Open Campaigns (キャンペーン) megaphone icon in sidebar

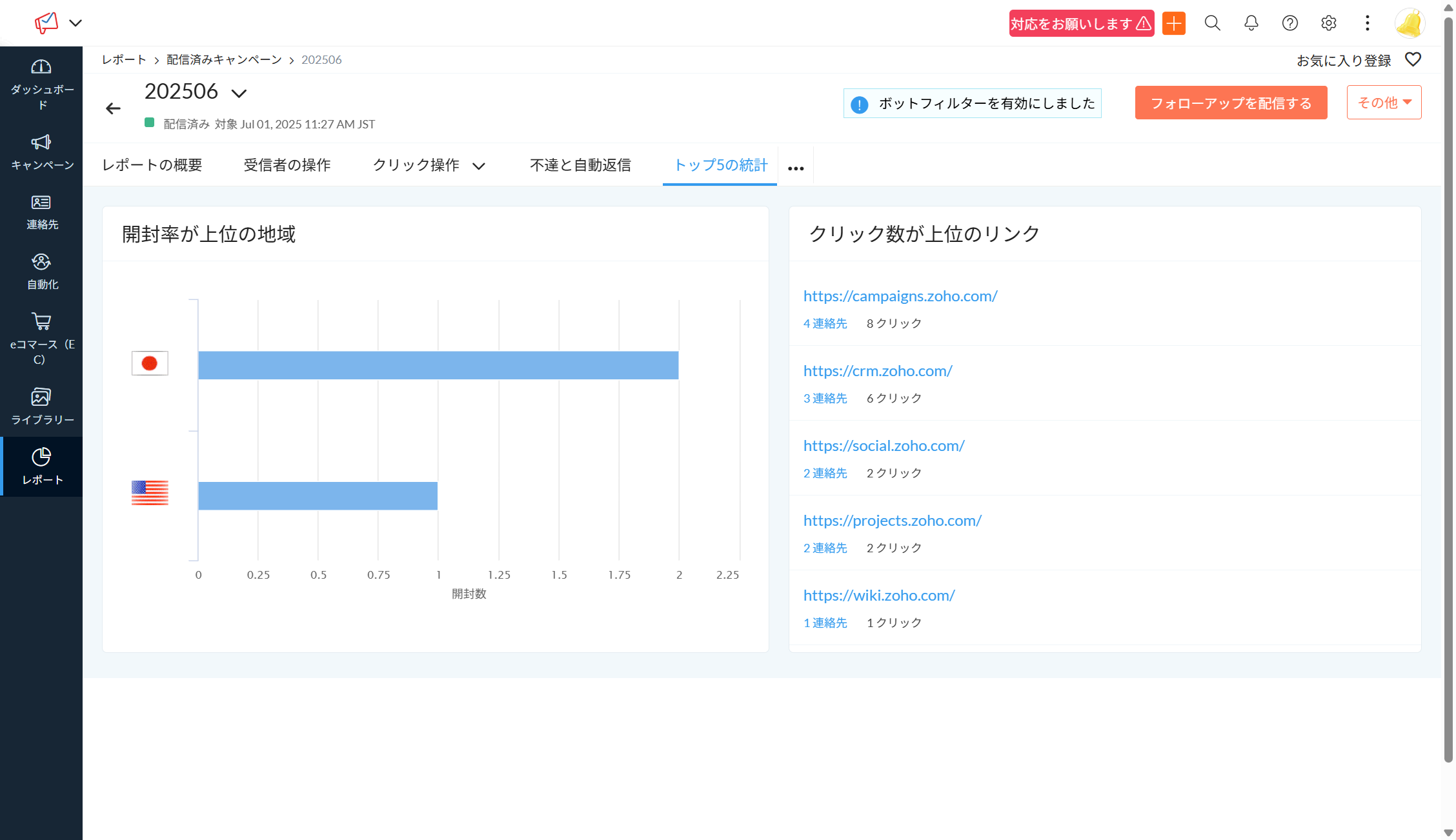pyautogui.click(x=41, y=143)
